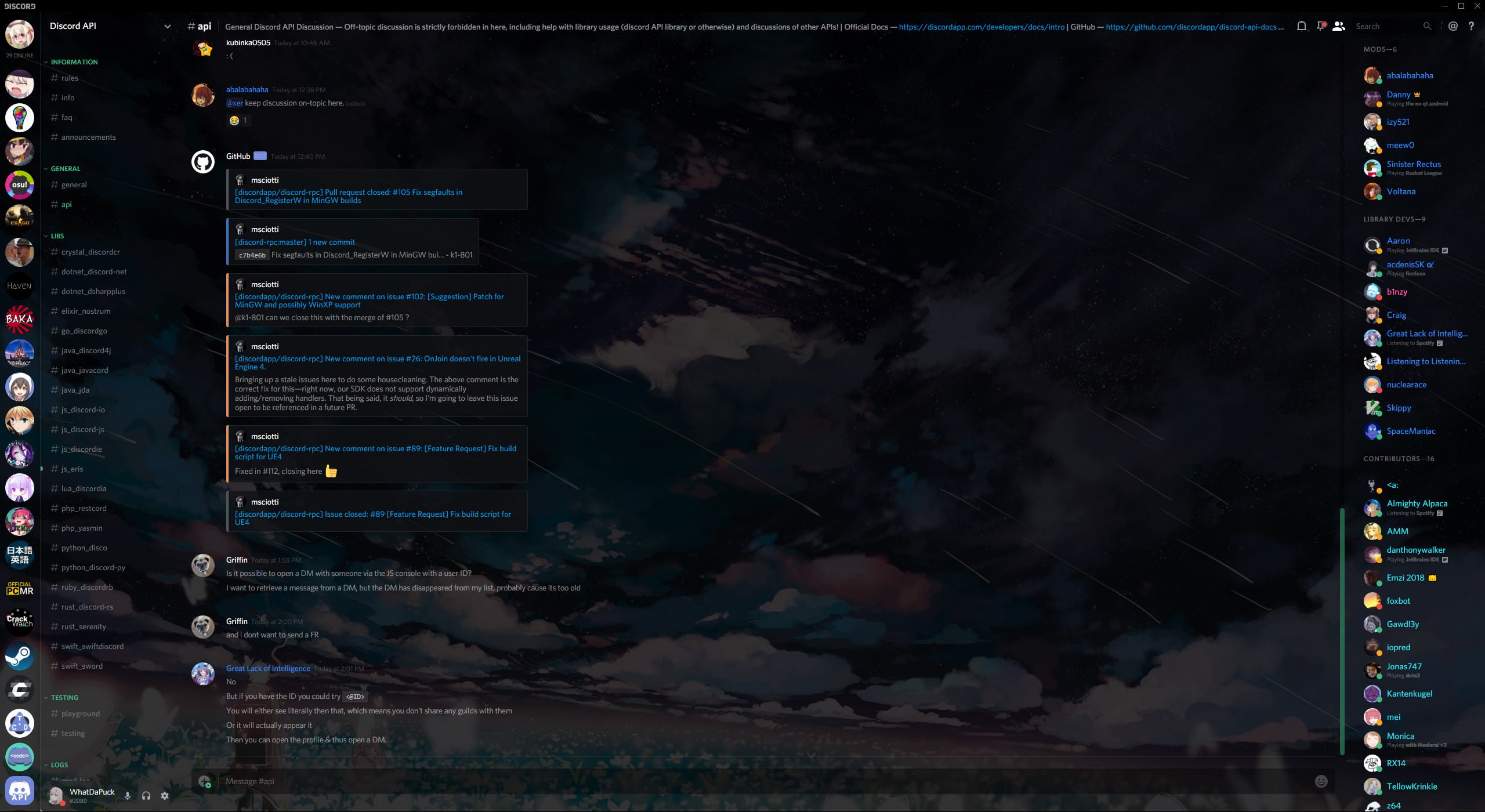Open pull request closed #105 link

[349, 196]
